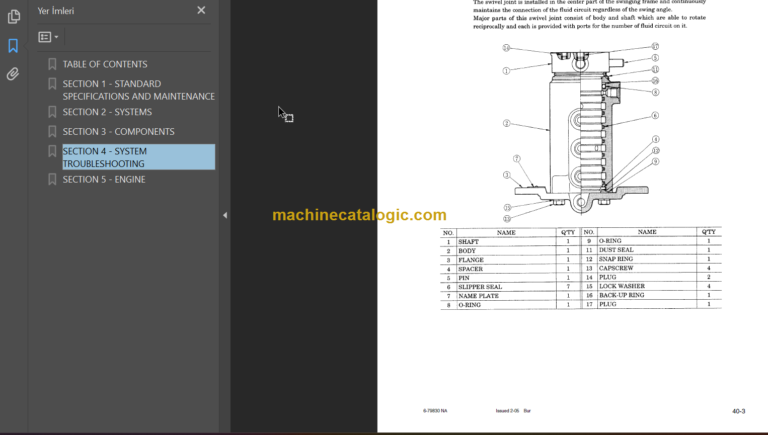The height and width of the screenshot is (435, 768).
Task: Click CAPSCREW table entry
Action: (616, 268)
